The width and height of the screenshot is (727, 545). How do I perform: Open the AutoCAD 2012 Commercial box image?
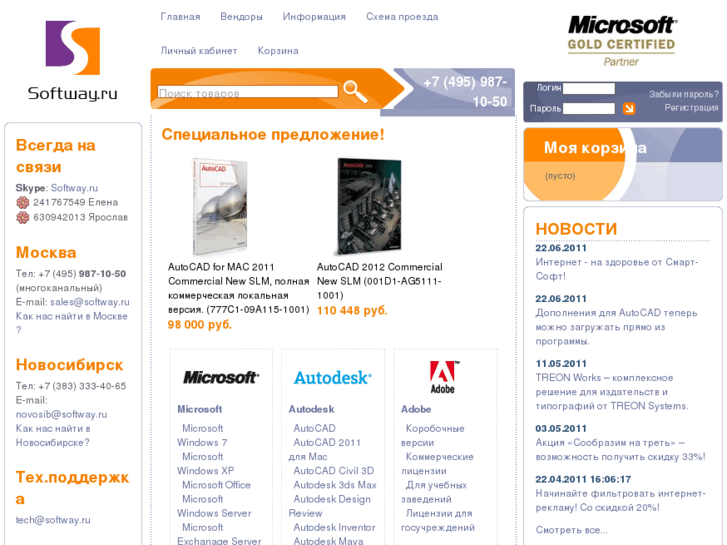[369, 206]
